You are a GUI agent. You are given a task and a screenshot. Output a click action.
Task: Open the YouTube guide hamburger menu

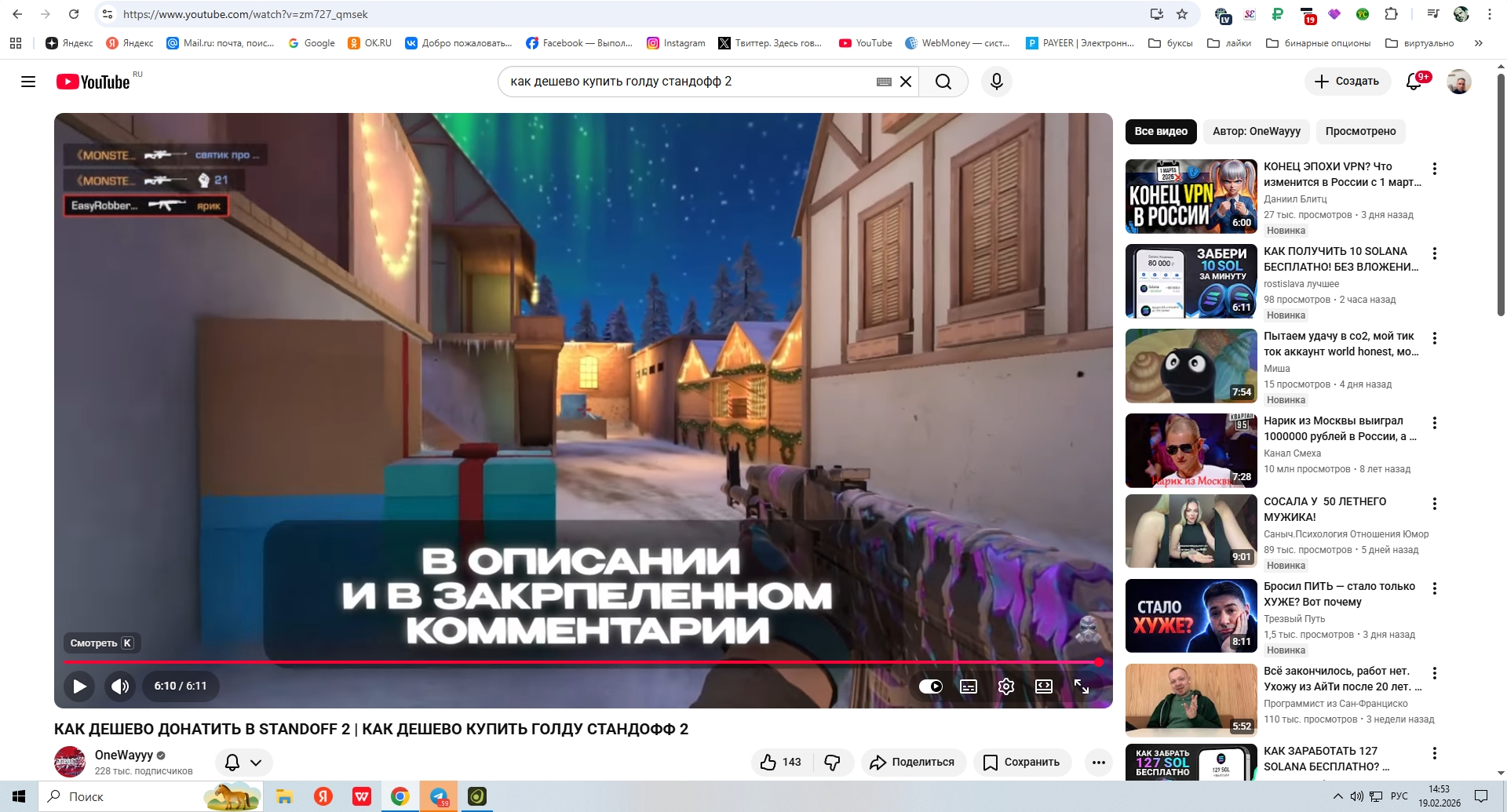tap(28, 82)
